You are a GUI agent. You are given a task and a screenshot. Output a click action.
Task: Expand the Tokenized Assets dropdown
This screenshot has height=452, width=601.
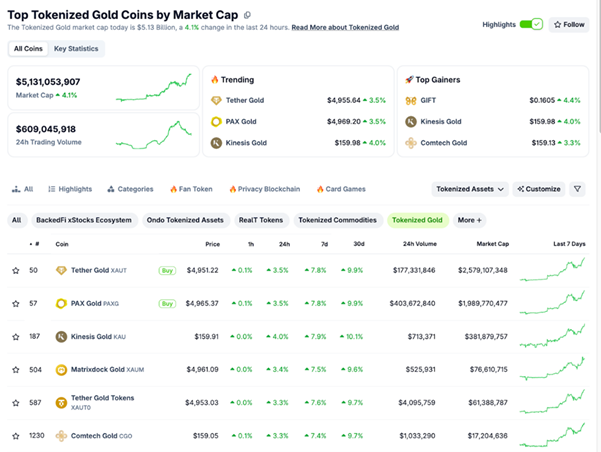click(469, 189)
